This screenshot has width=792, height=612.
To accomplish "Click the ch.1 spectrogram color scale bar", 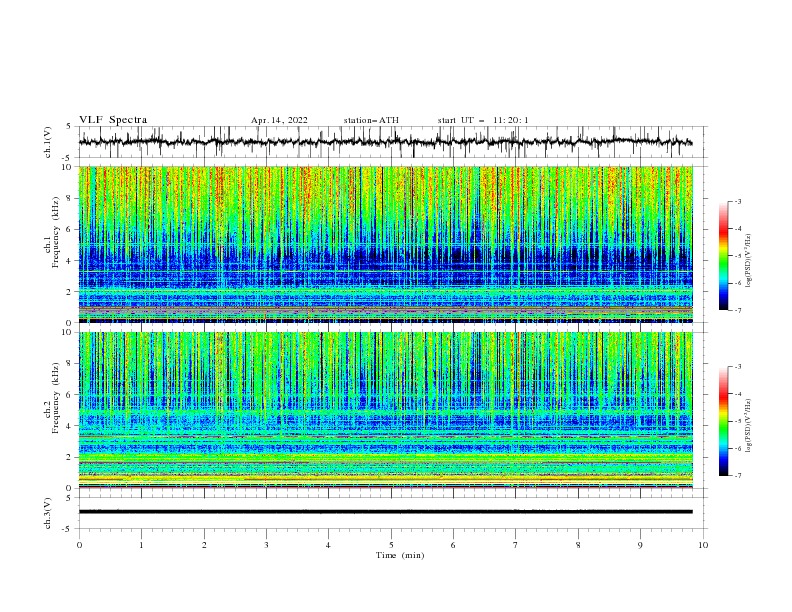I will click(723, 256).
